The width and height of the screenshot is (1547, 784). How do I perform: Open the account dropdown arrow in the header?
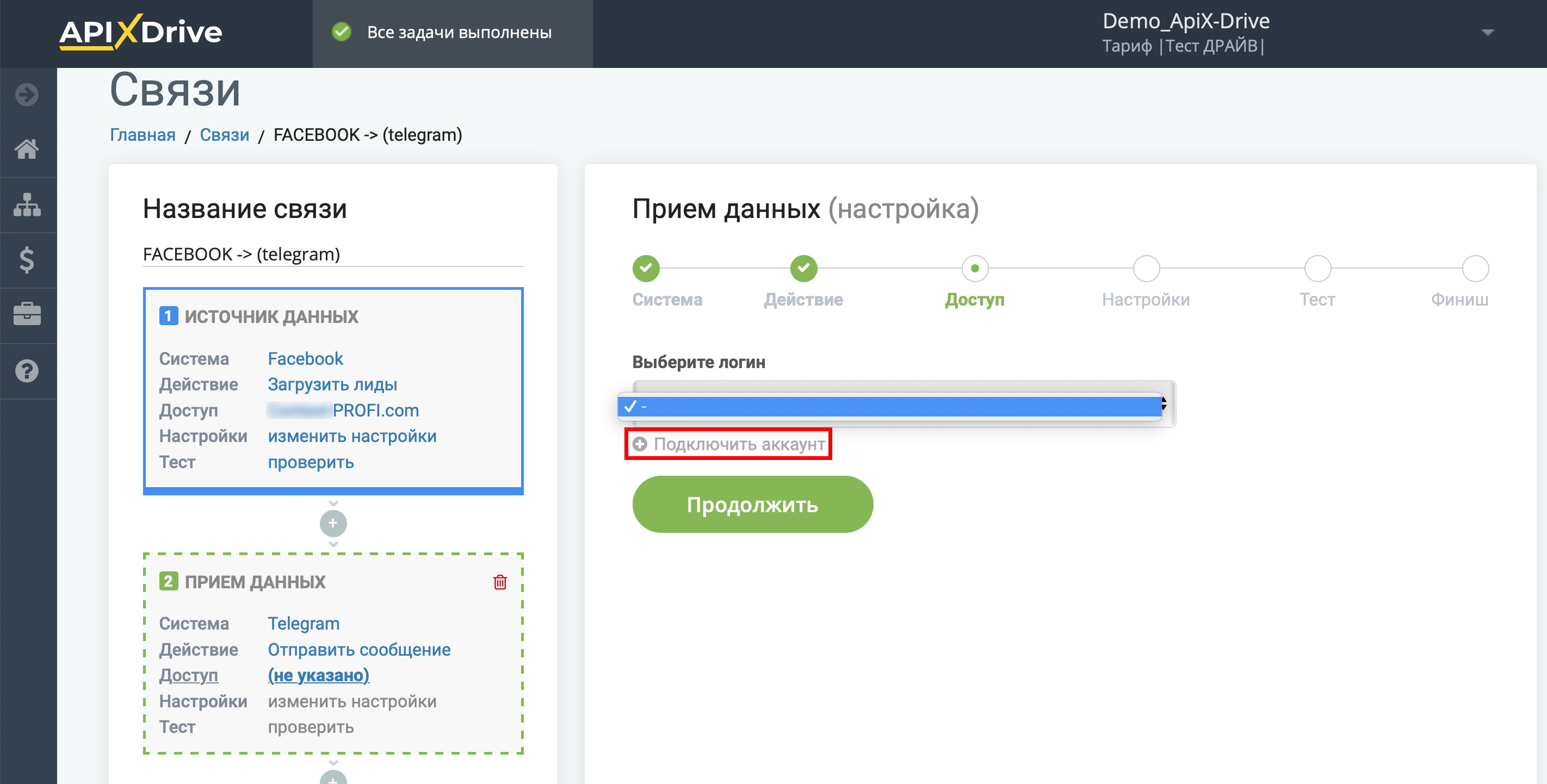[1488, 33]
